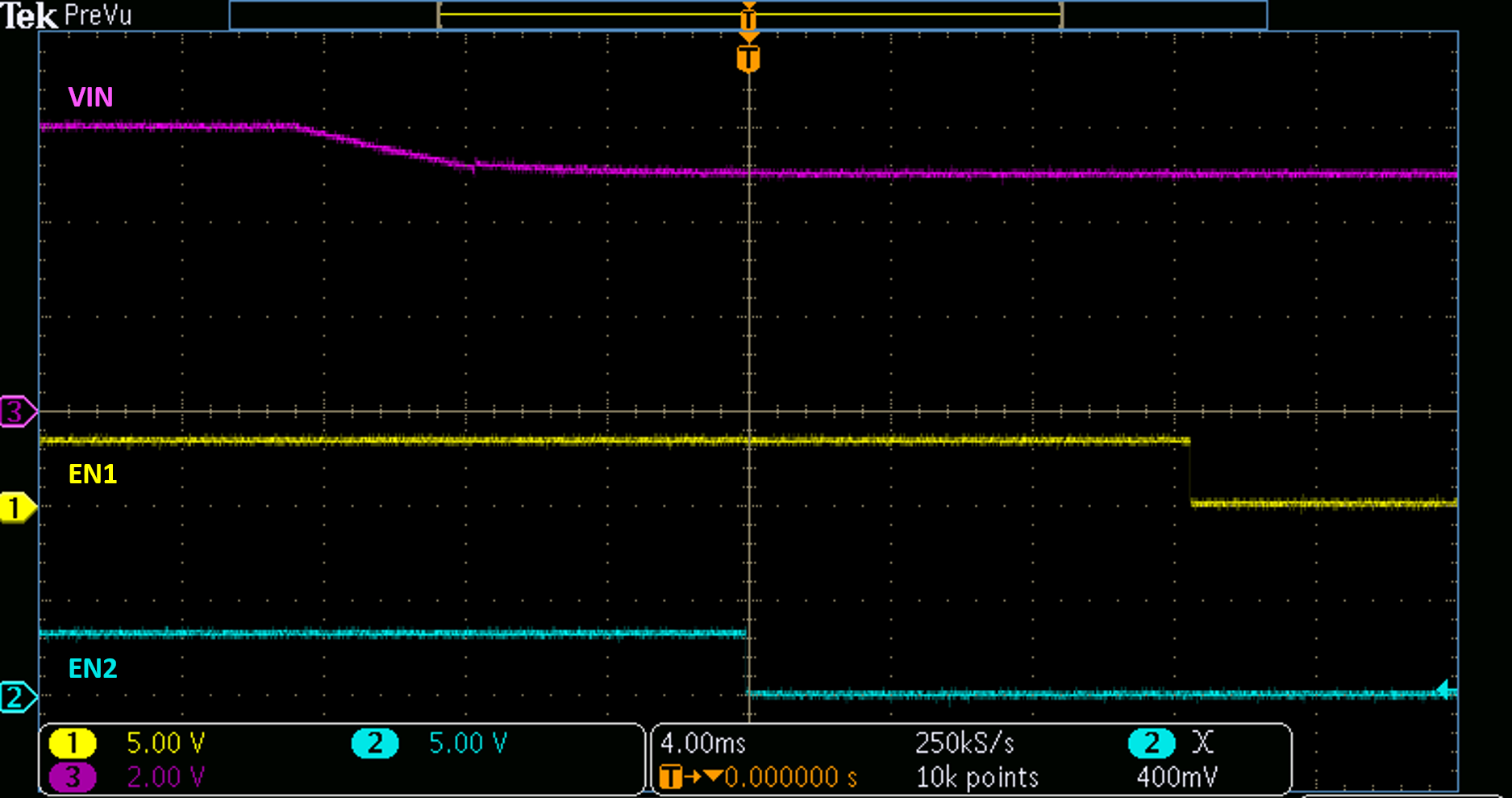Click the Tek logo
Image resolution: width=1512 pixels, height=798 pixels.
(28, 15)
